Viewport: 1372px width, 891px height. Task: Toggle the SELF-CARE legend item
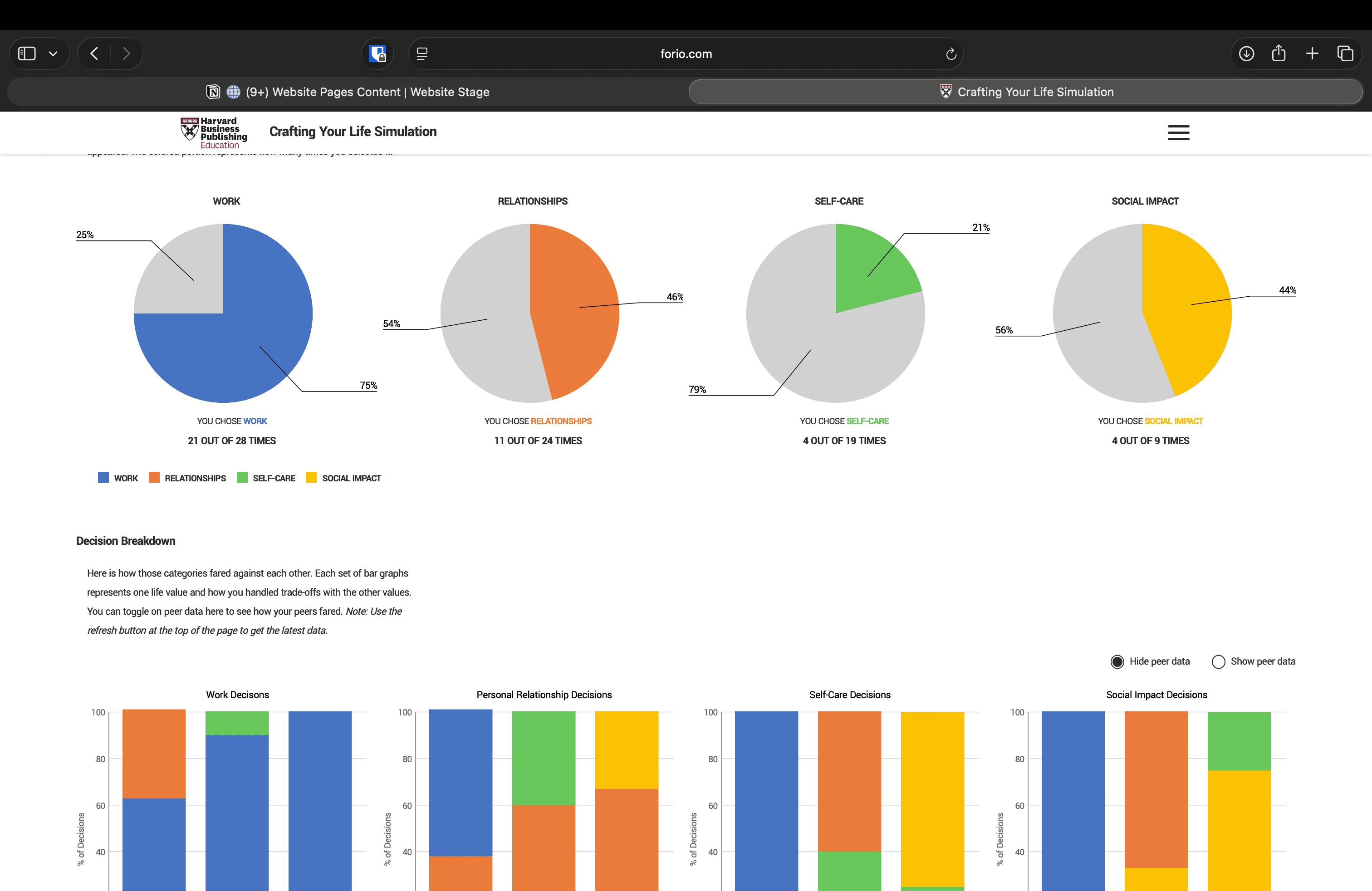pyautogui.click(x=266, y=478)
